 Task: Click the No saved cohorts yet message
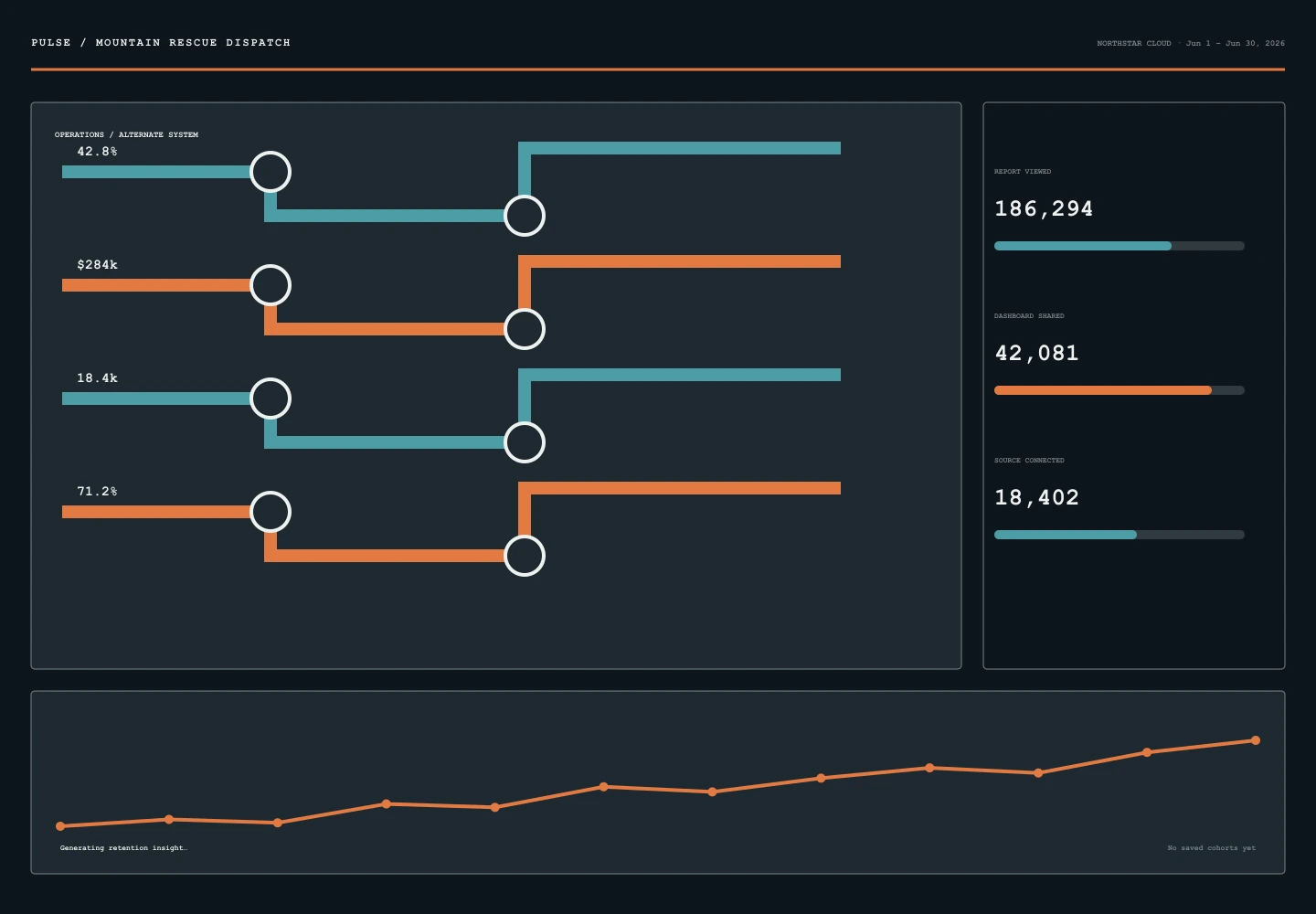click(x=1212, y=848)
